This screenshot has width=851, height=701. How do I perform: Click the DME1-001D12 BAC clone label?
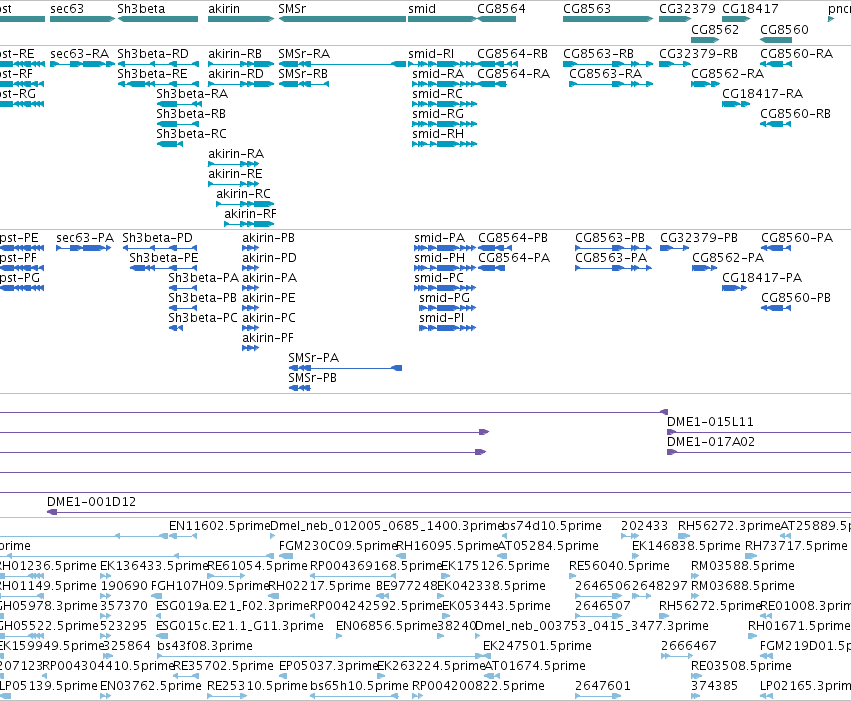click(92, 501)
